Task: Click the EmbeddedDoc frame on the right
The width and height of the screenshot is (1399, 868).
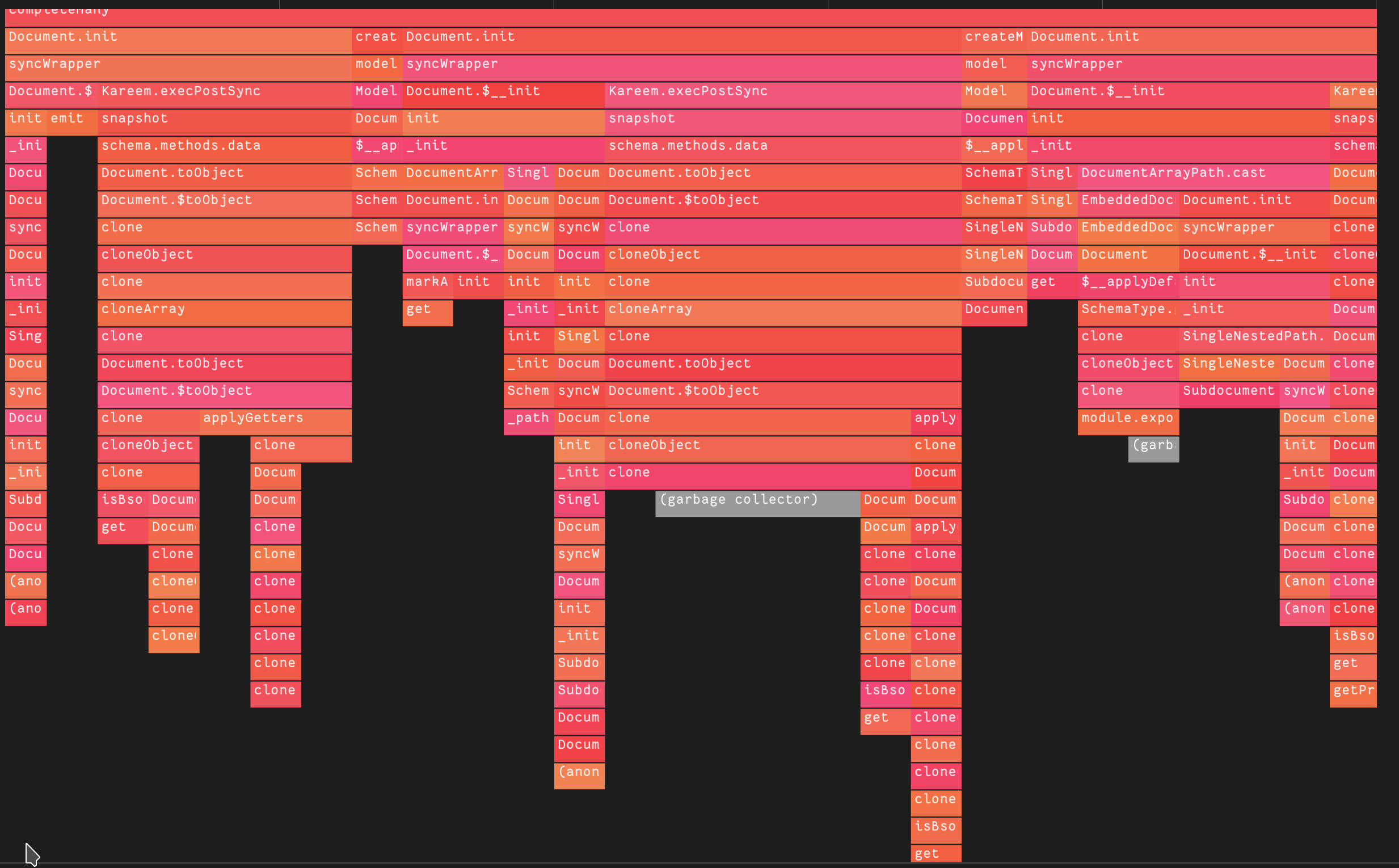Action: (x=1127, y=227)
